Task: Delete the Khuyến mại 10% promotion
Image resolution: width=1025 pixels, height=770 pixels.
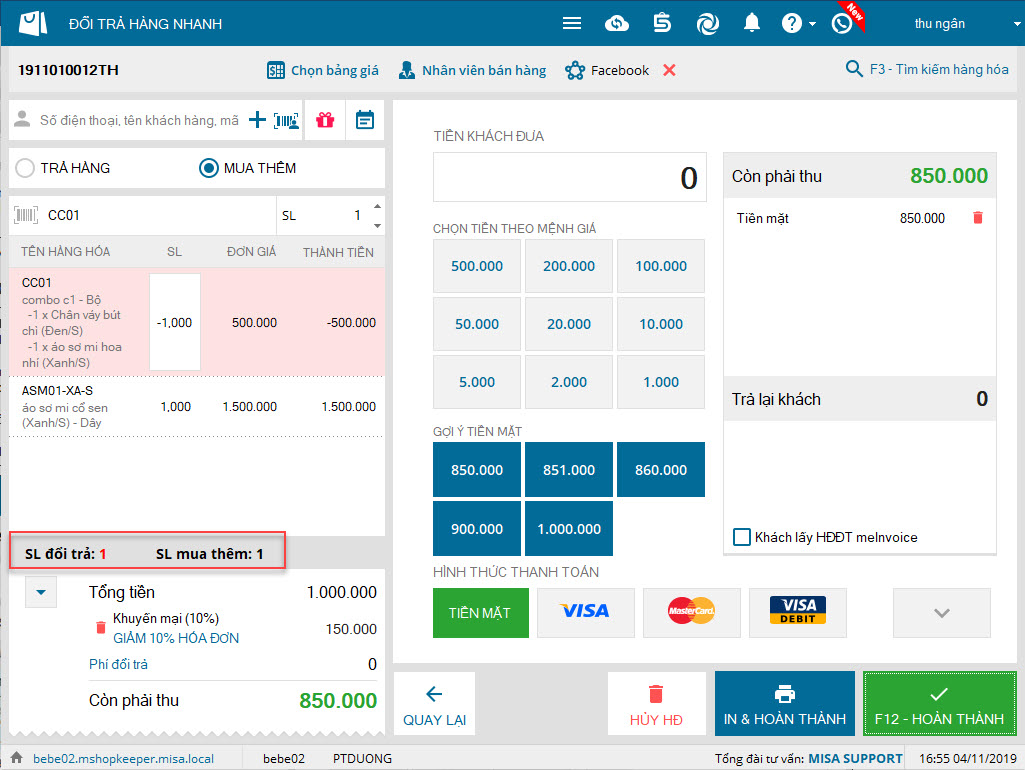Action: tap(101, 628)
